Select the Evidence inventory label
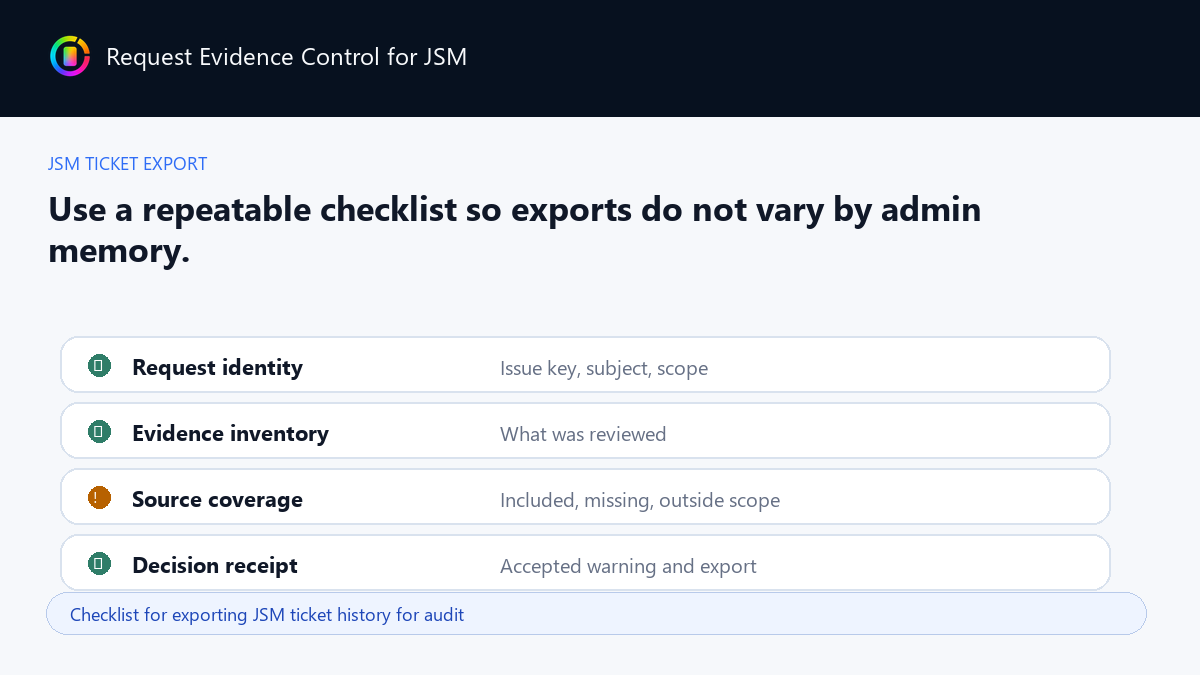 point(230,434)
